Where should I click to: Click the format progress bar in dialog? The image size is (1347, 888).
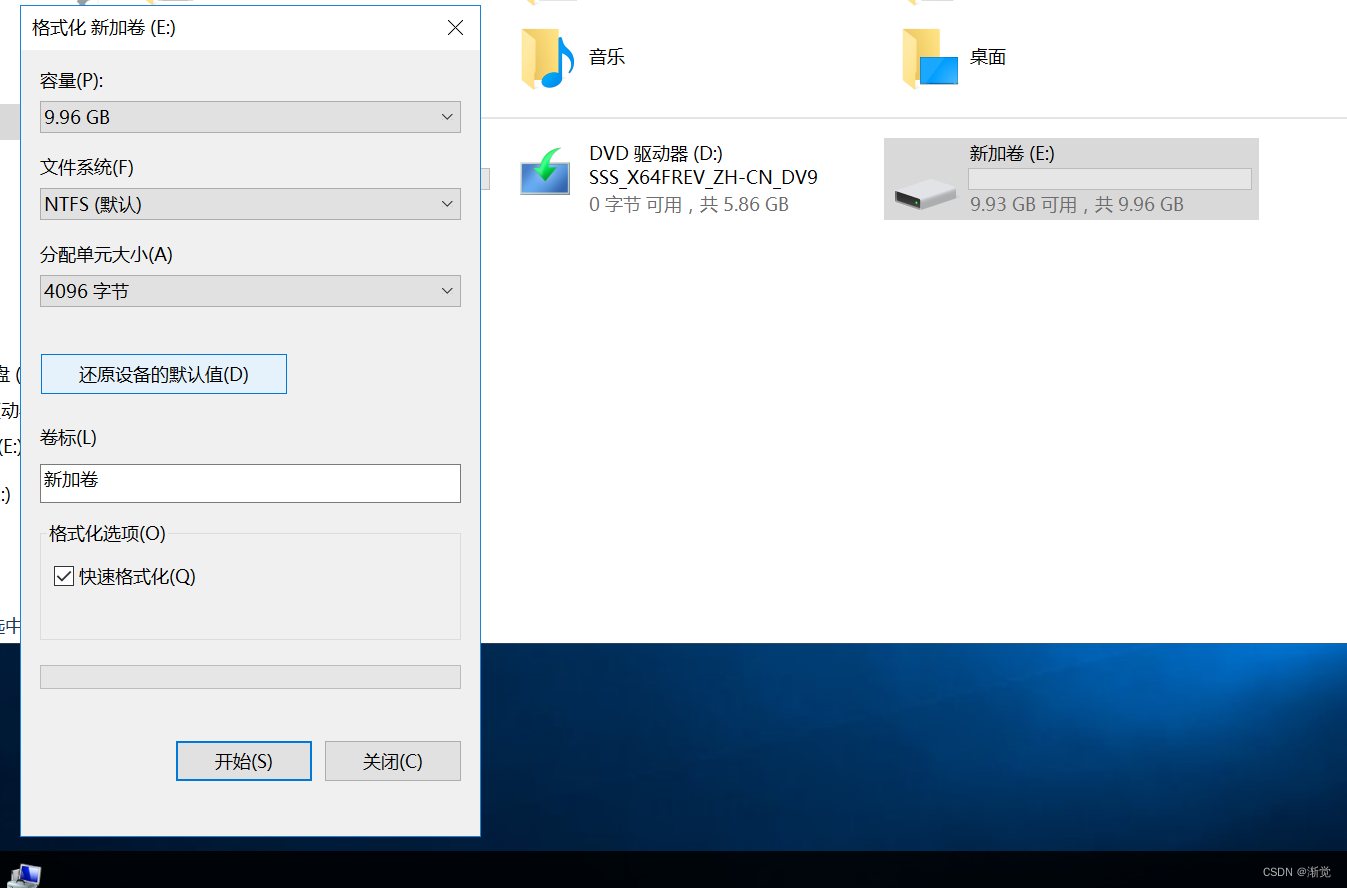click(x=250, y=677)
